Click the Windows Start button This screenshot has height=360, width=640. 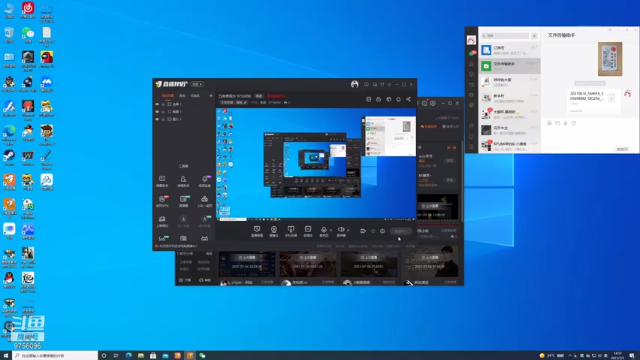click(6, 356)
